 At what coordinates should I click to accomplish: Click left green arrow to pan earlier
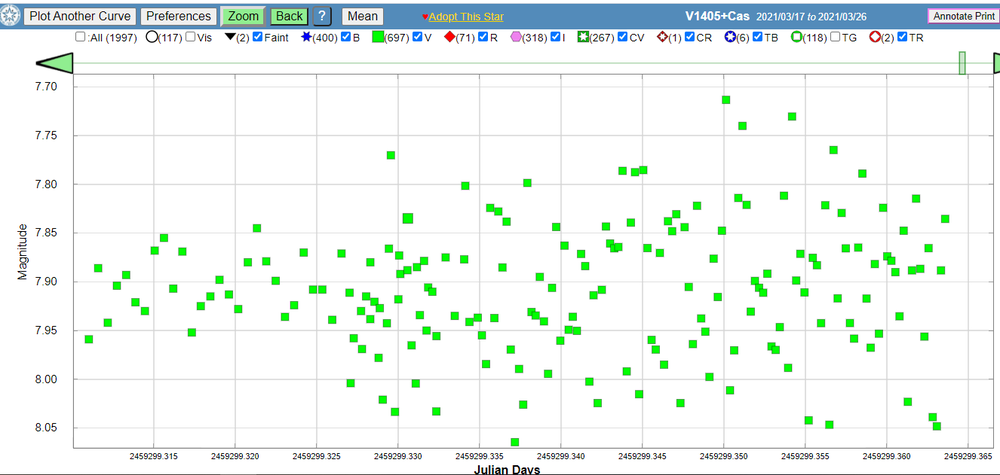50,63
